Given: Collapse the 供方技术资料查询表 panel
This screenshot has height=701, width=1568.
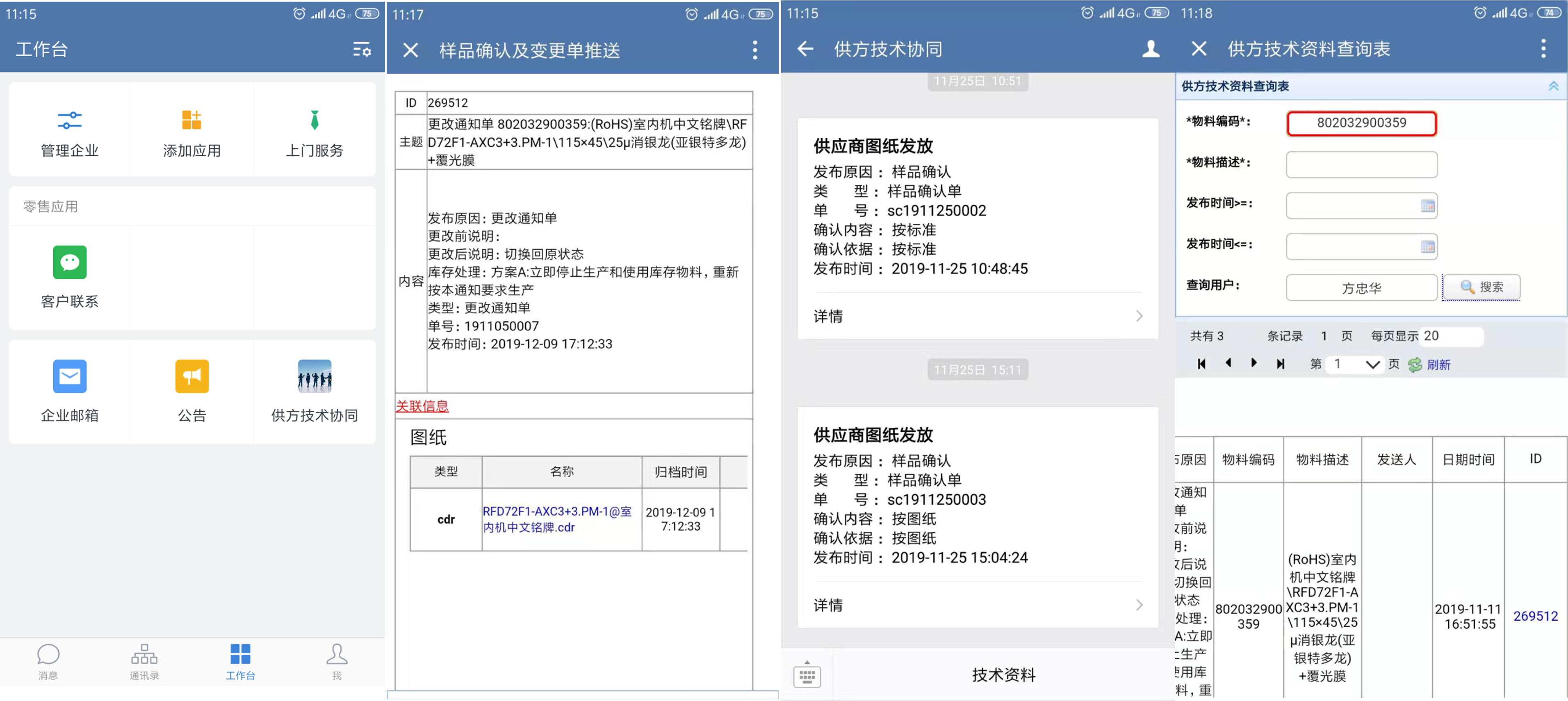Looking at the screenshot, I should (1553, 86).
